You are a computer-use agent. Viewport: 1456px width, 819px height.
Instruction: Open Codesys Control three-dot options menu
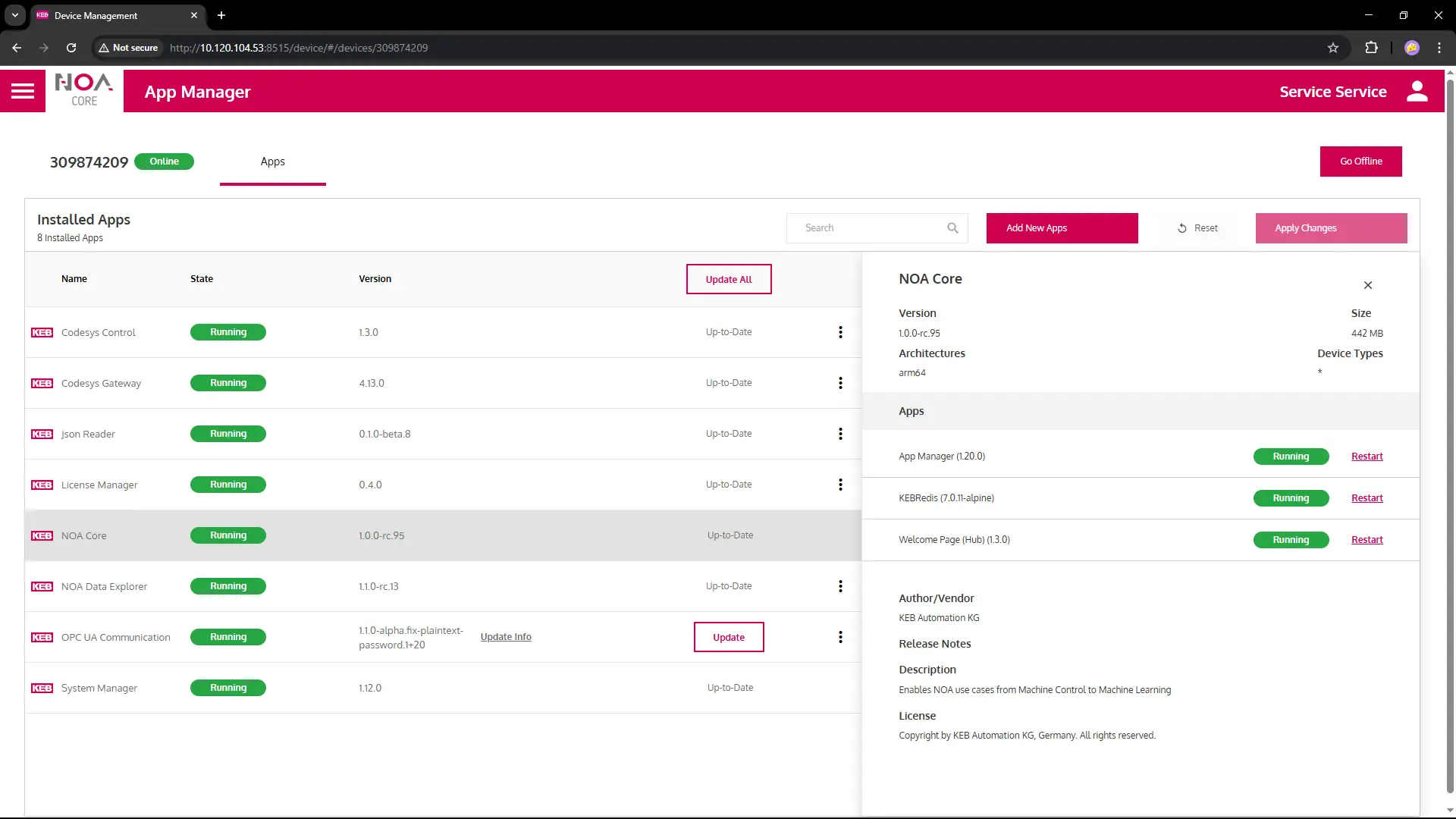(x=840, y=332)
